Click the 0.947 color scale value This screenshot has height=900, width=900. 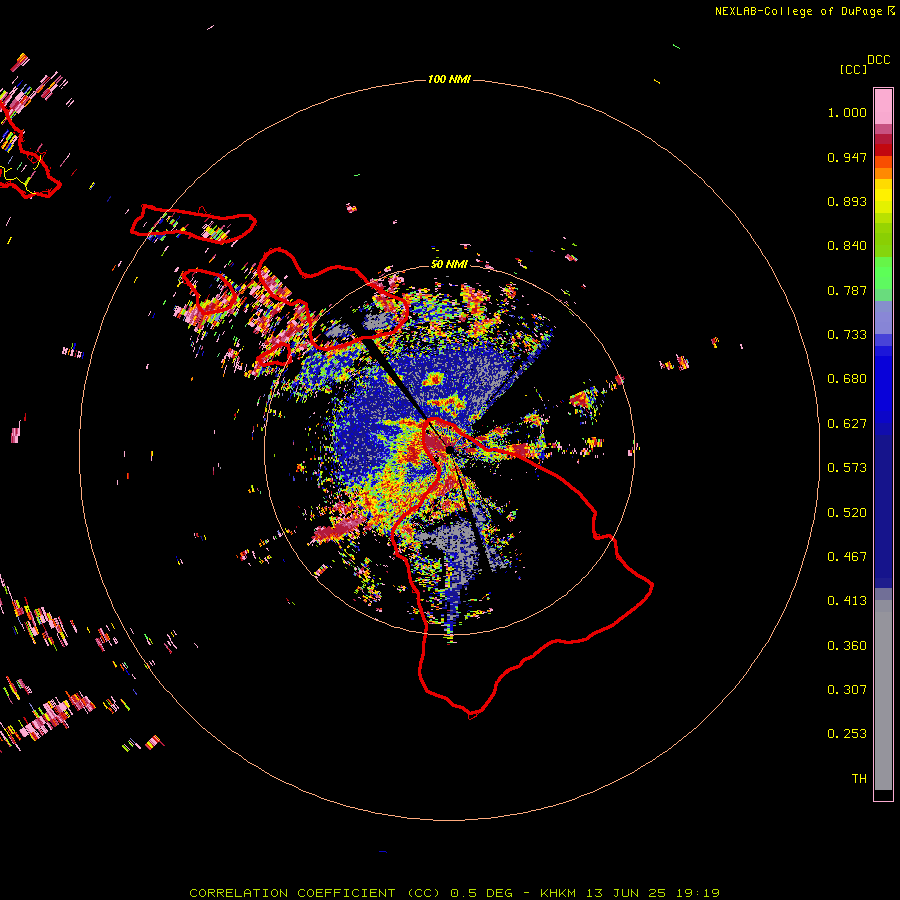[x=847, y=157]
